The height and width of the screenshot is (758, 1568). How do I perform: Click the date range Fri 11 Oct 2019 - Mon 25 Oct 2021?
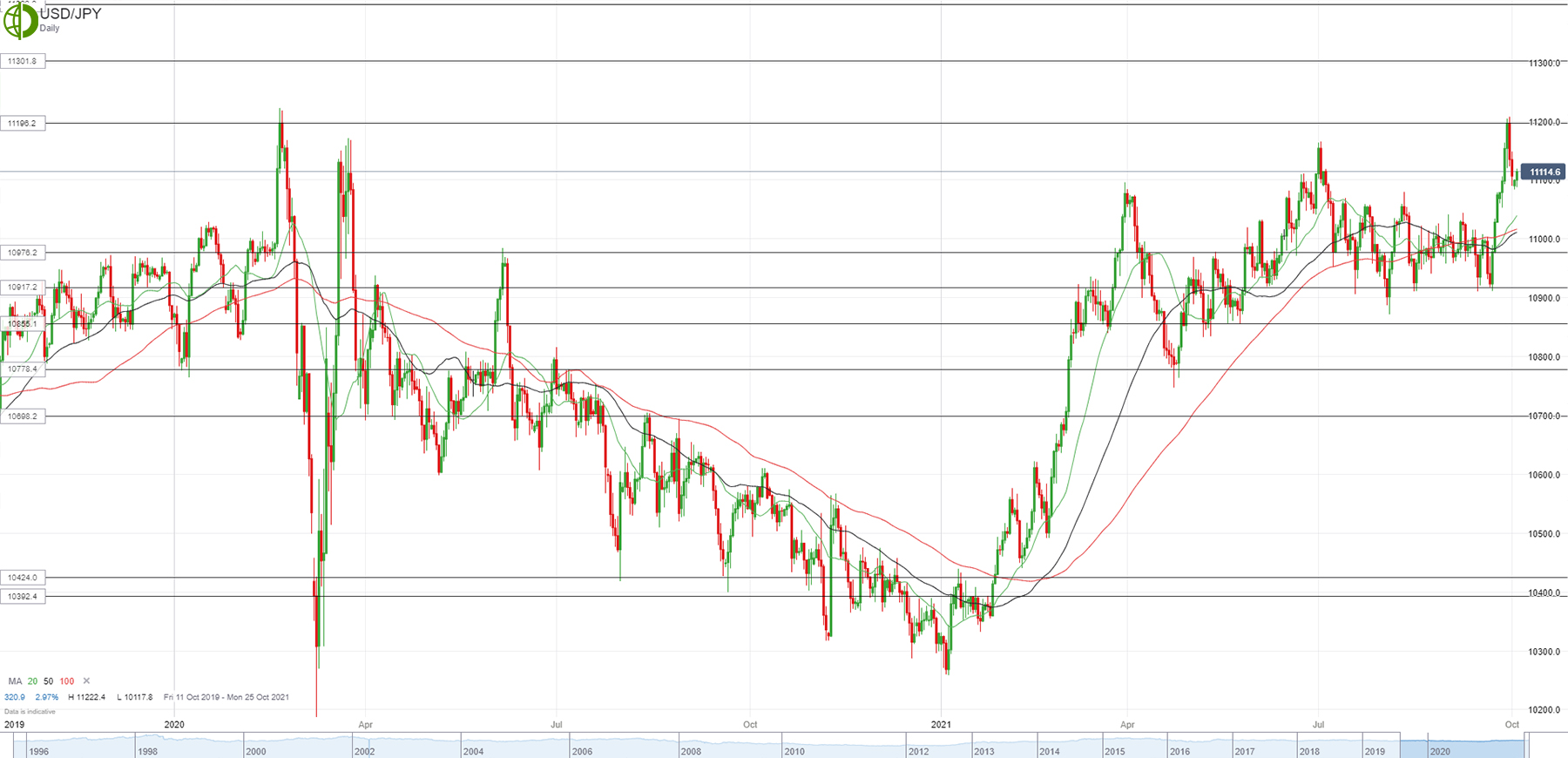(x=226, y=697)
